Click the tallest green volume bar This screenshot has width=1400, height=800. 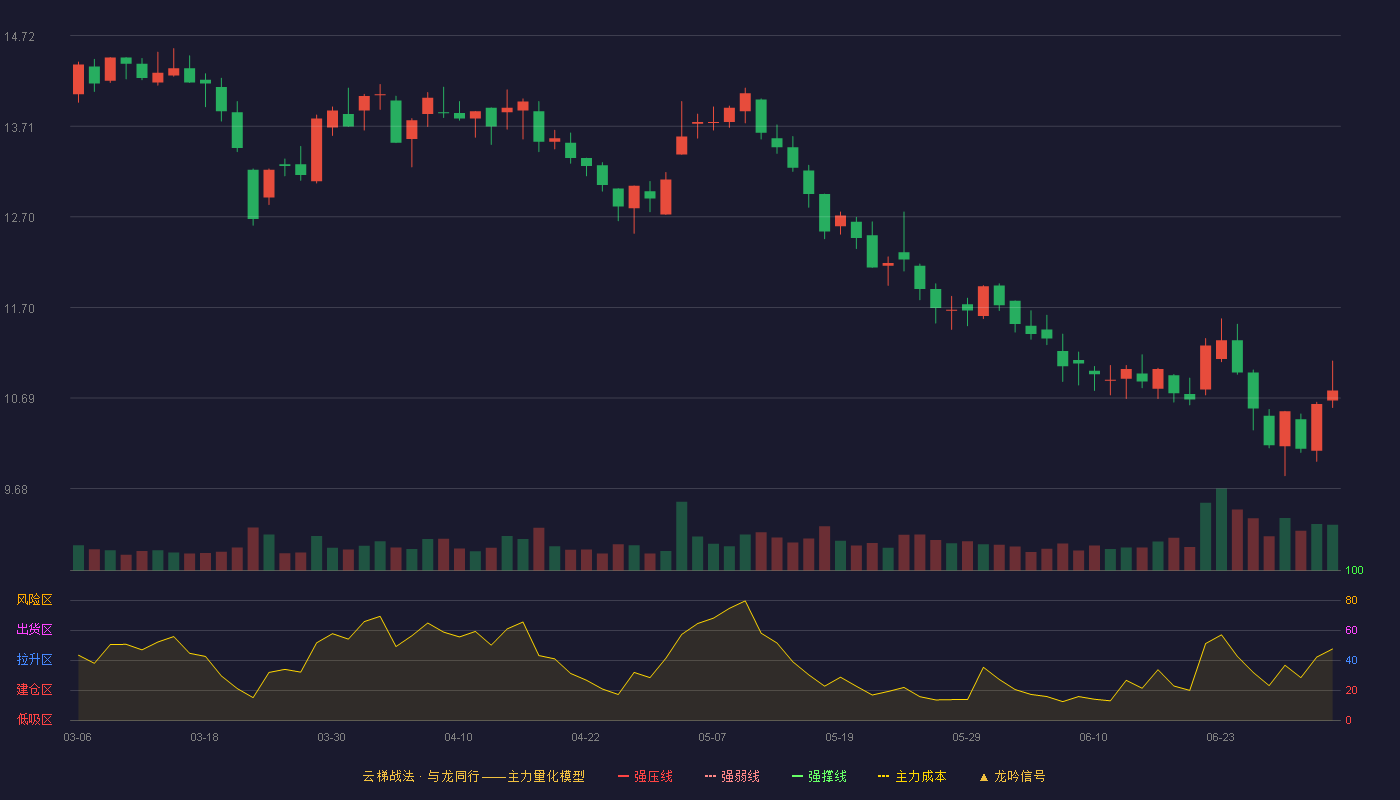(1221, 529)
